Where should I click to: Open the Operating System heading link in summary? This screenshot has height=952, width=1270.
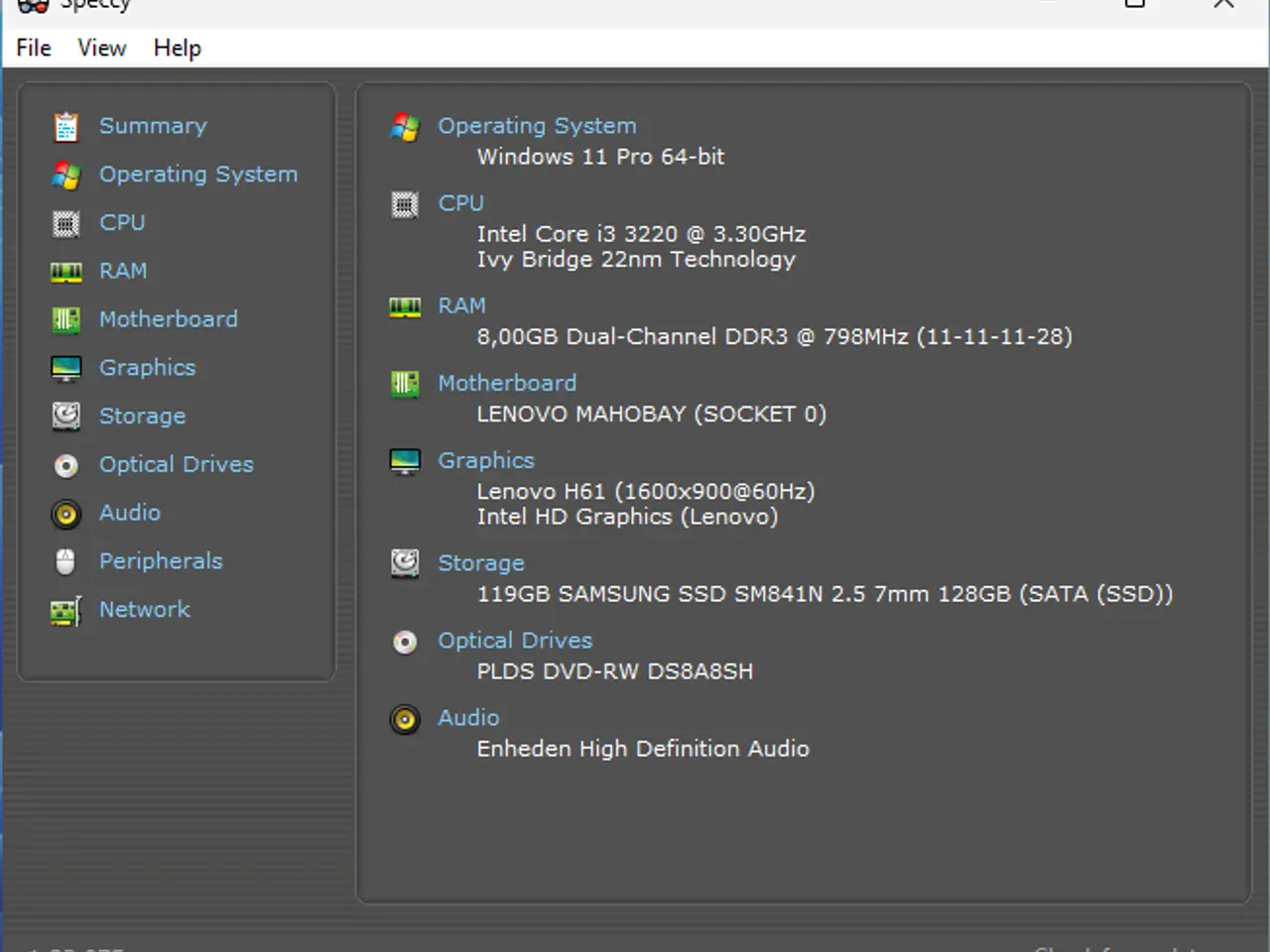tap(538, 126)
